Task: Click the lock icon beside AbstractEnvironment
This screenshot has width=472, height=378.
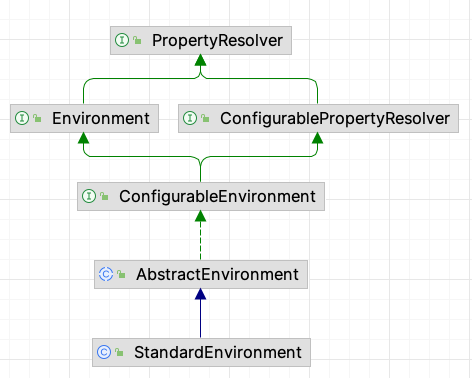Action: tap(121, 274)
